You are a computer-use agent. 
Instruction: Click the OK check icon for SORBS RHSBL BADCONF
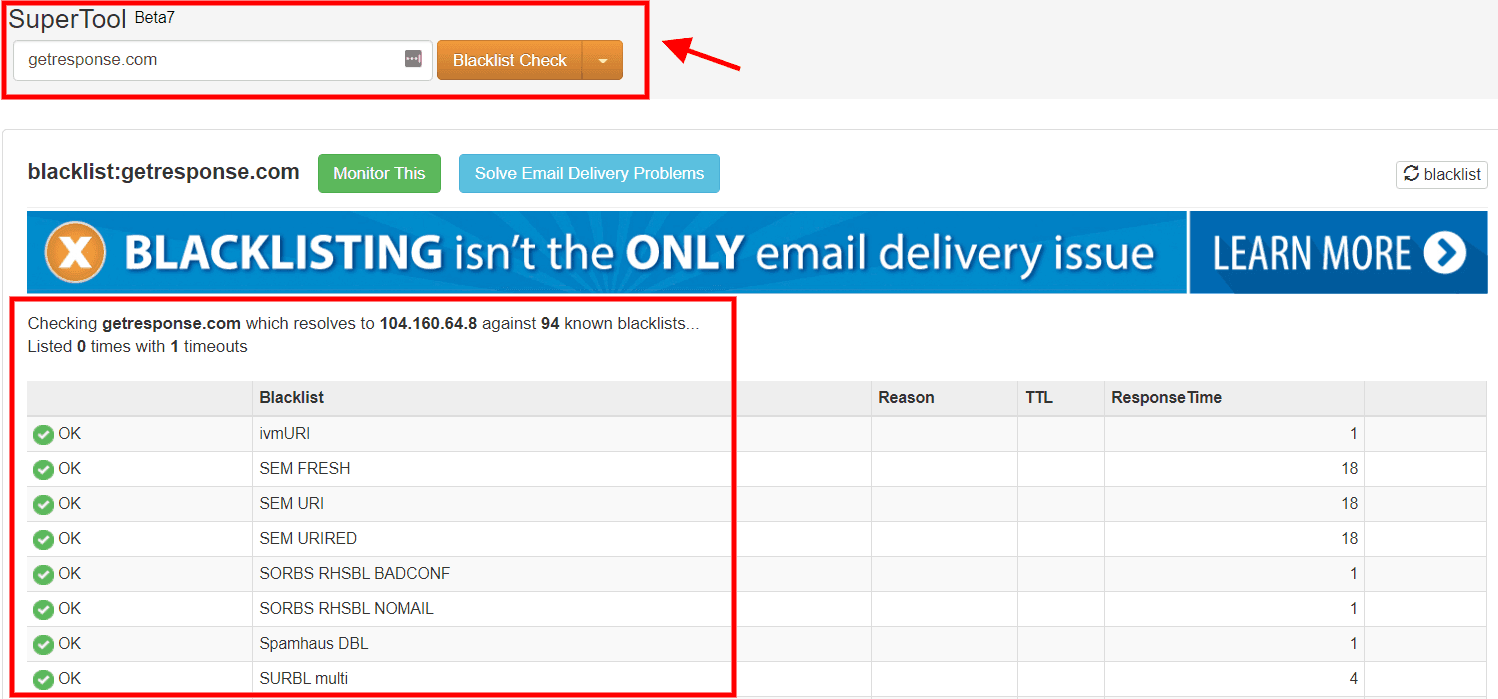pos(43,574)
